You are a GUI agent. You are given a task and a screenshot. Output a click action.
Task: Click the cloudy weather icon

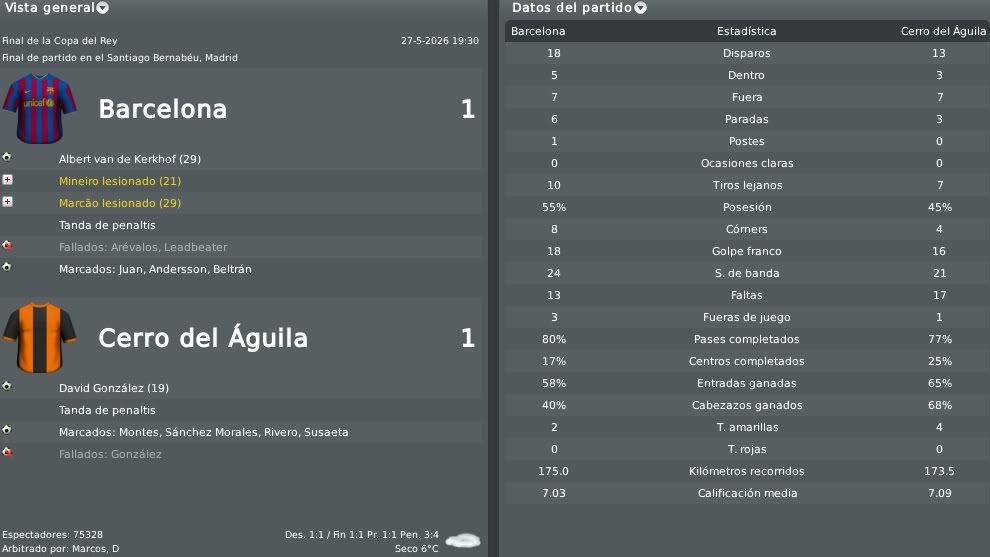pos(463,541)
